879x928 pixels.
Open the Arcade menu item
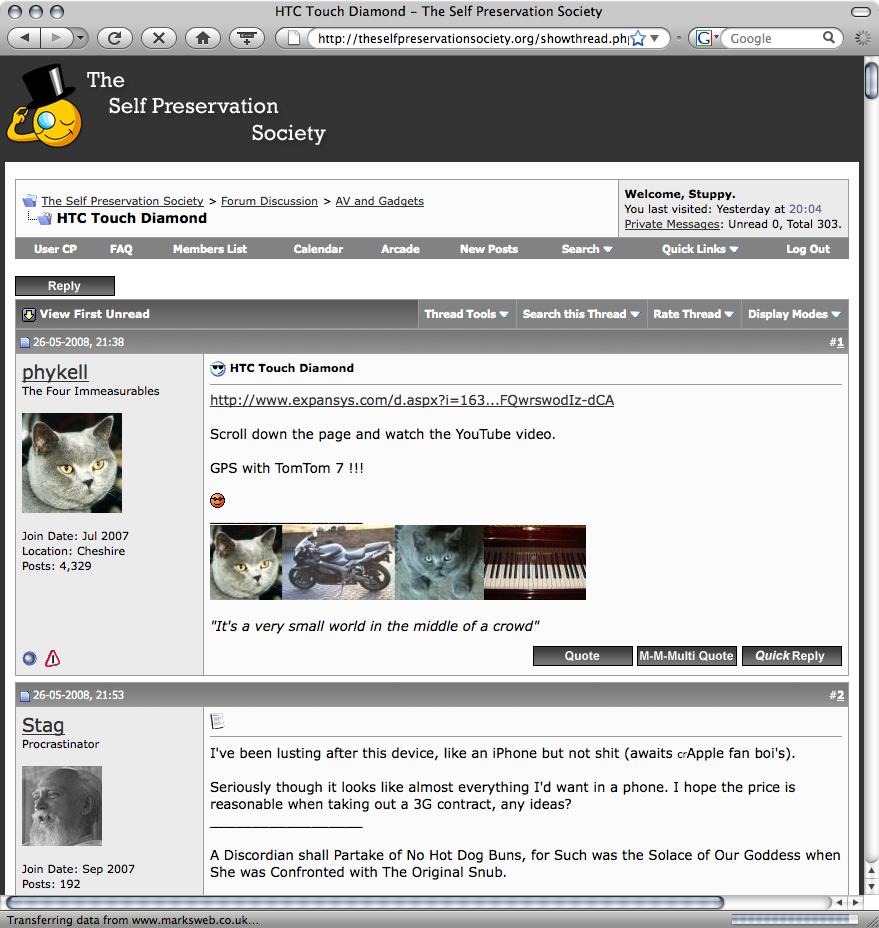[400, 249]
